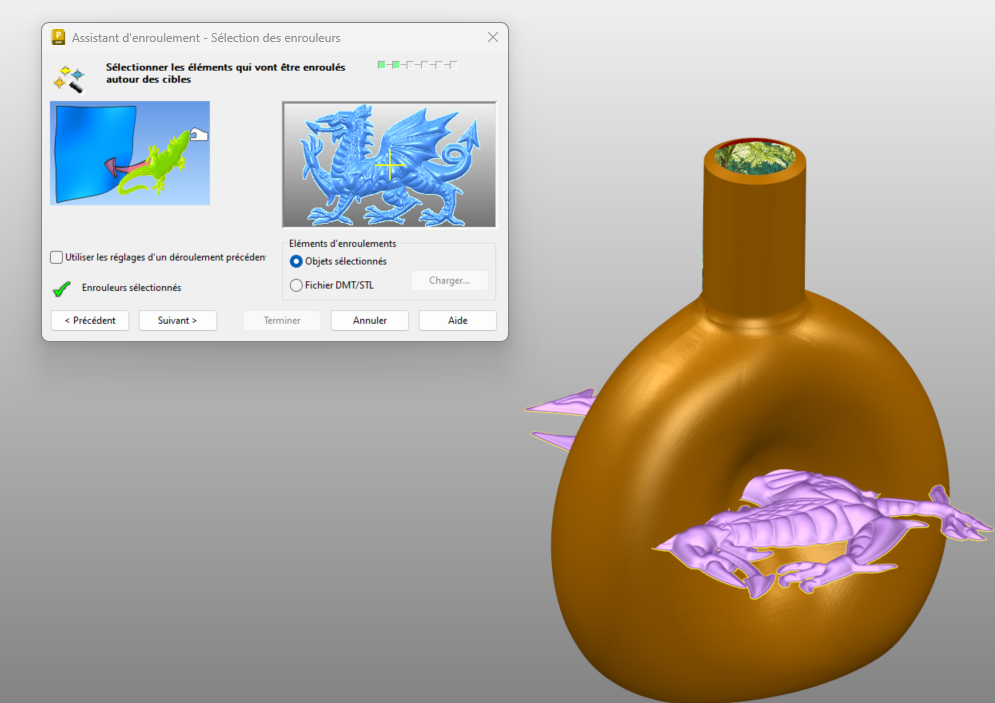Click the green check mark next to Enrouleurs sélectionnés
The image size is (995, 703).
(62, 289)
